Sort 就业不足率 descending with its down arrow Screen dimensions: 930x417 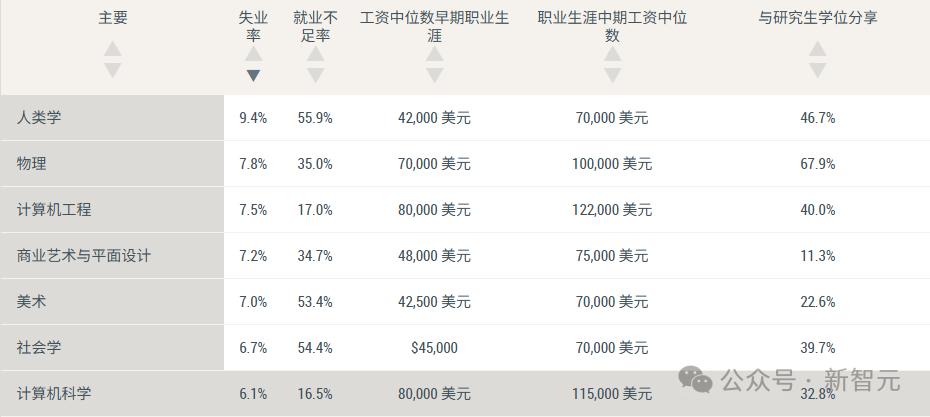pos(315,76)
